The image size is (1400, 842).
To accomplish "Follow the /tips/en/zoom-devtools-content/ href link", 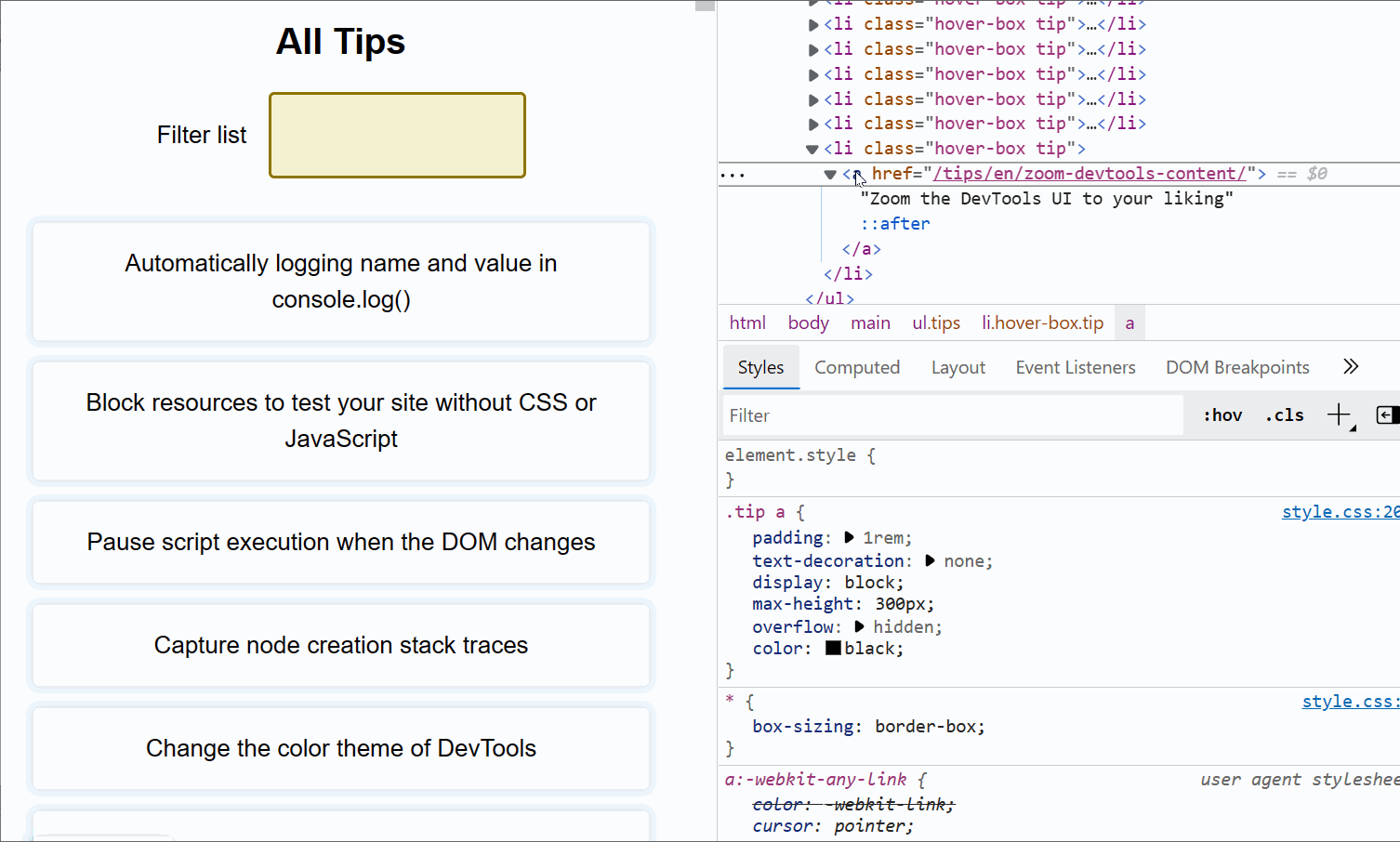I will [1090, 174].
